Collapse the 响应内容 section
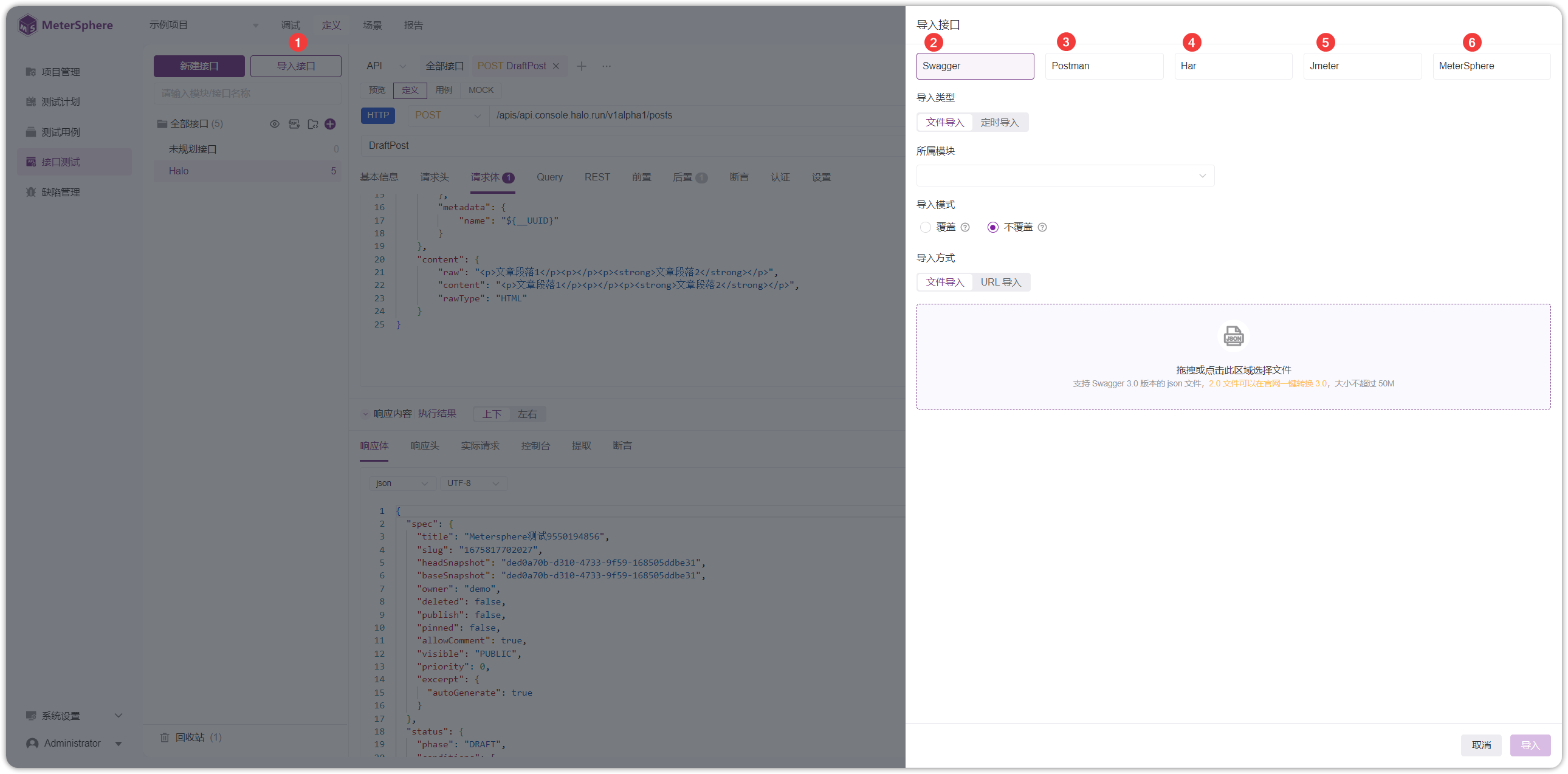The height and width of the screenshot is (774, 1568). (x=365, y=414)
